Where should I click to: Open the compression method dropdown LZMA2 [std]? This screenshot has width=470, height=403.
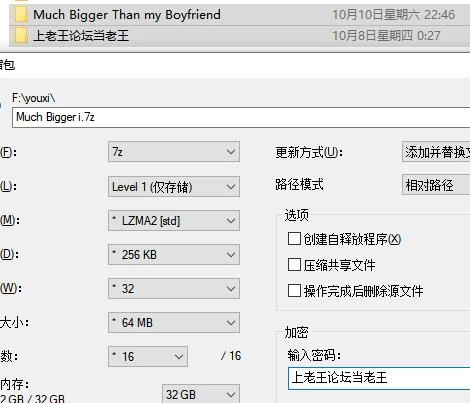(174, 221)
